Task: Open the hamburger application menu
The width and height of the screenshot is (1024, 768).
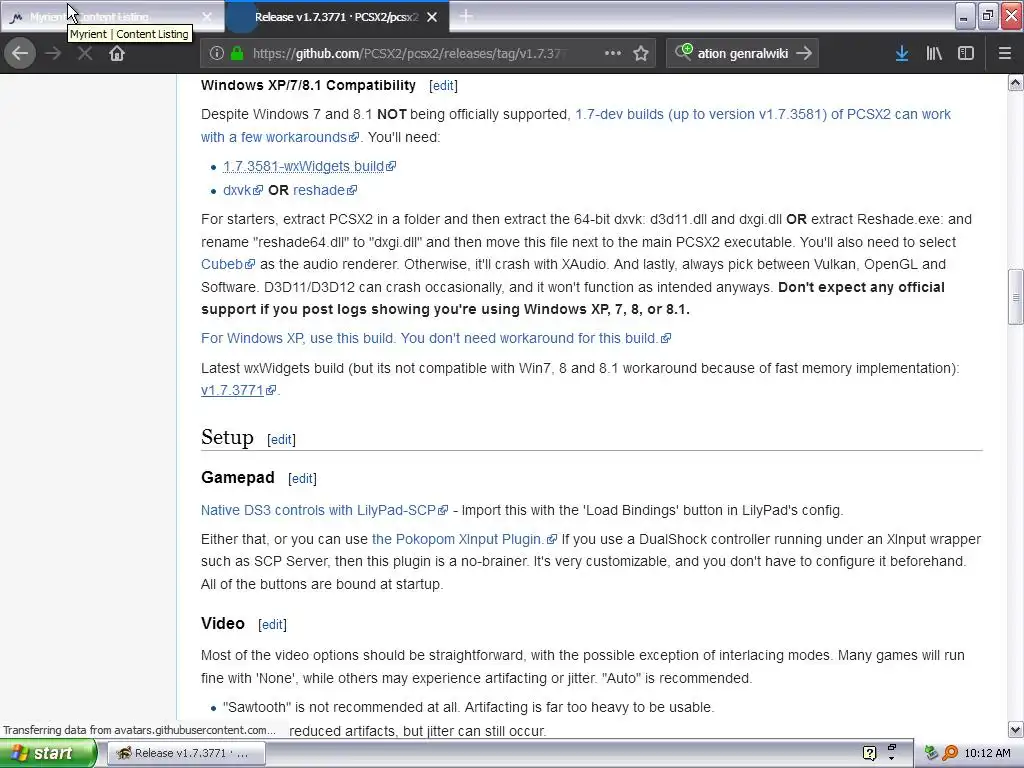Action: tap(1004, 54)
